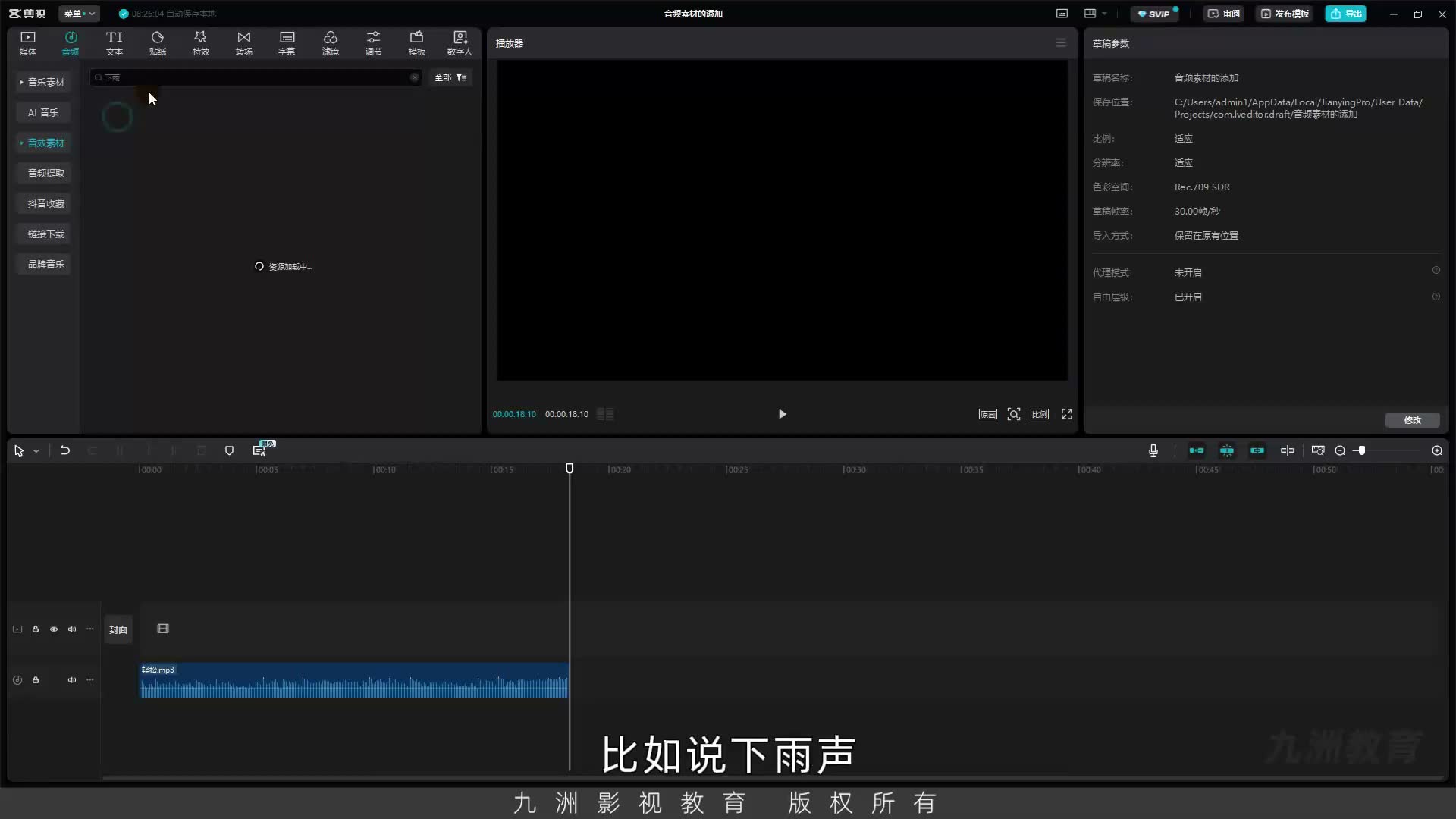The width and height of the screenshot is (1456, 819).
Task: Open the AI 音乐 section
Action: point(43,112)
